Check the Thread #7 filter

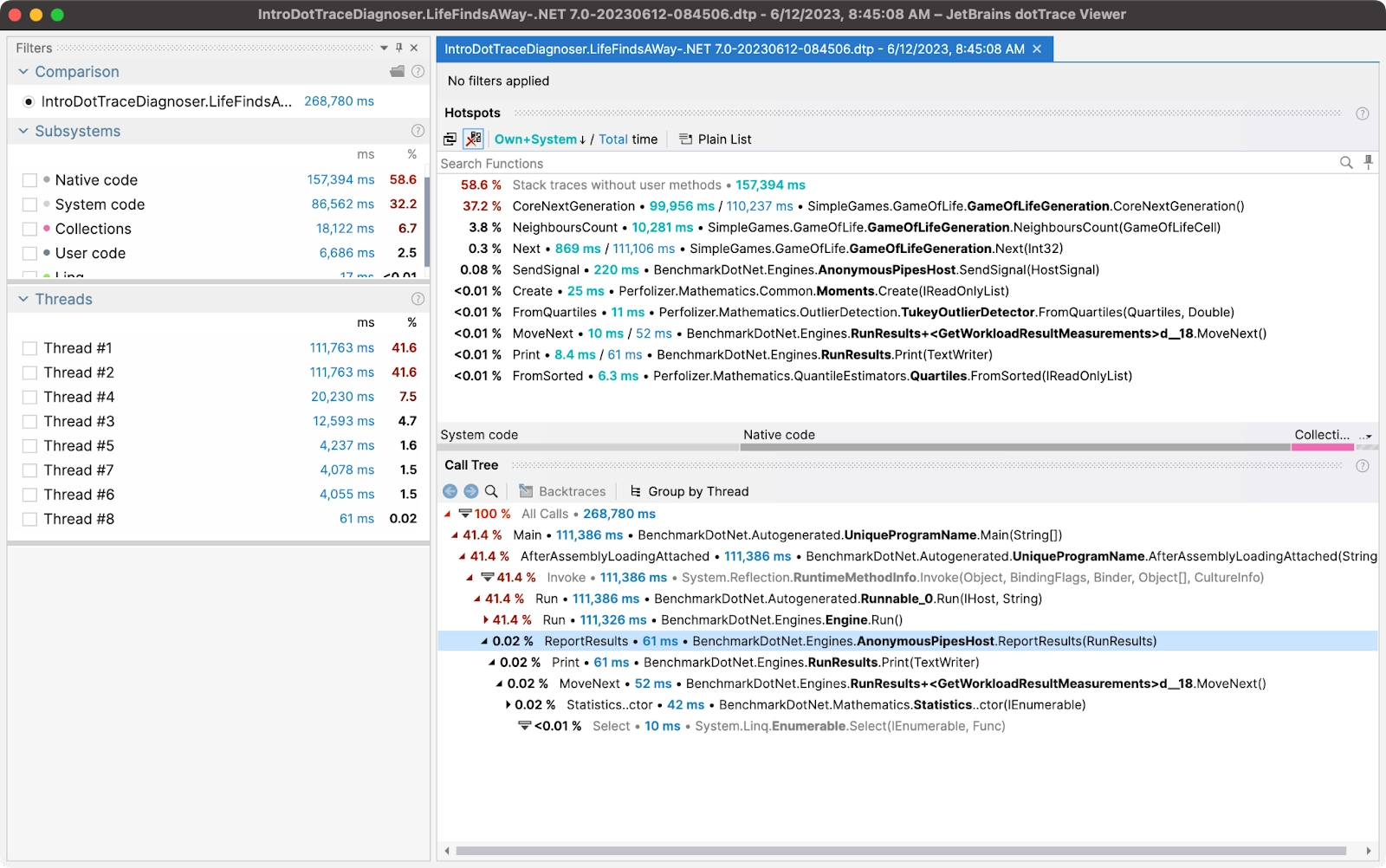click(x=29, y=470)
